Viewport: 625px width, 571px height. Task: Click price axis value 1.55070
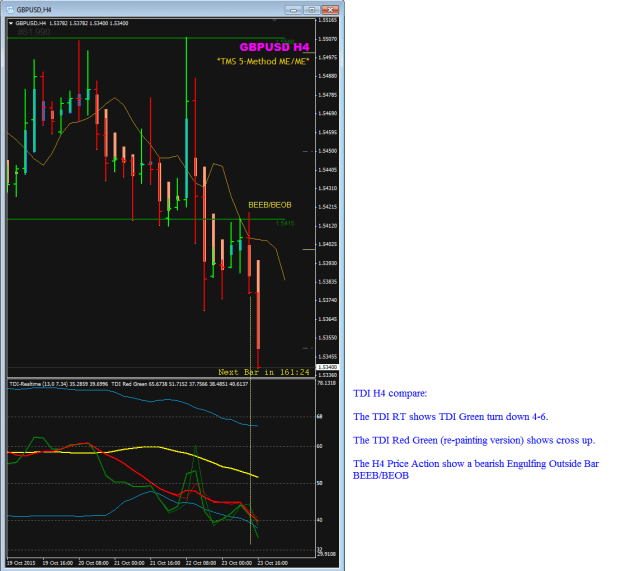[328, 39]
